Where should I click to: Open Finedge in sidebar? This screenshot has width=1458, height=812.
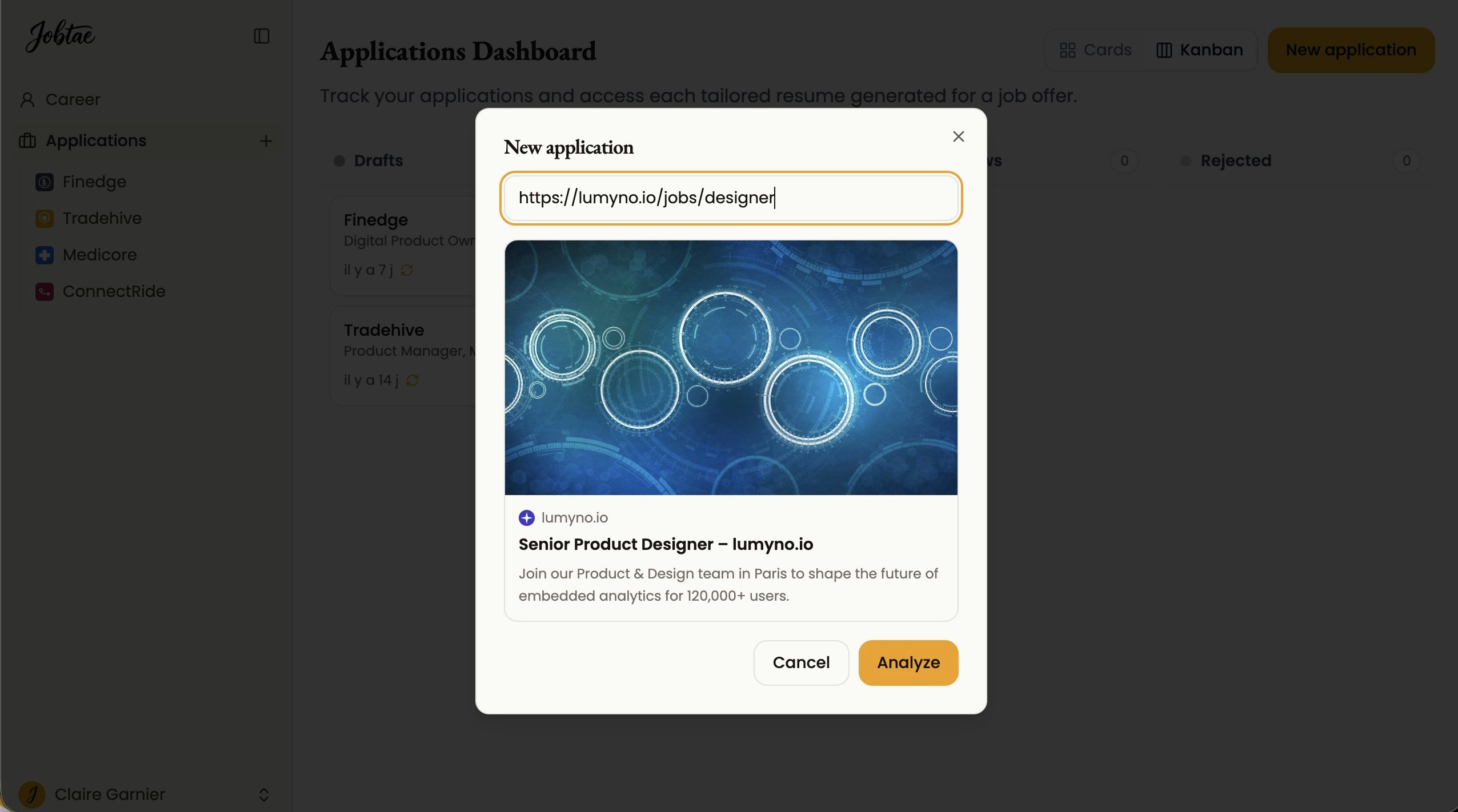point(94,182)
